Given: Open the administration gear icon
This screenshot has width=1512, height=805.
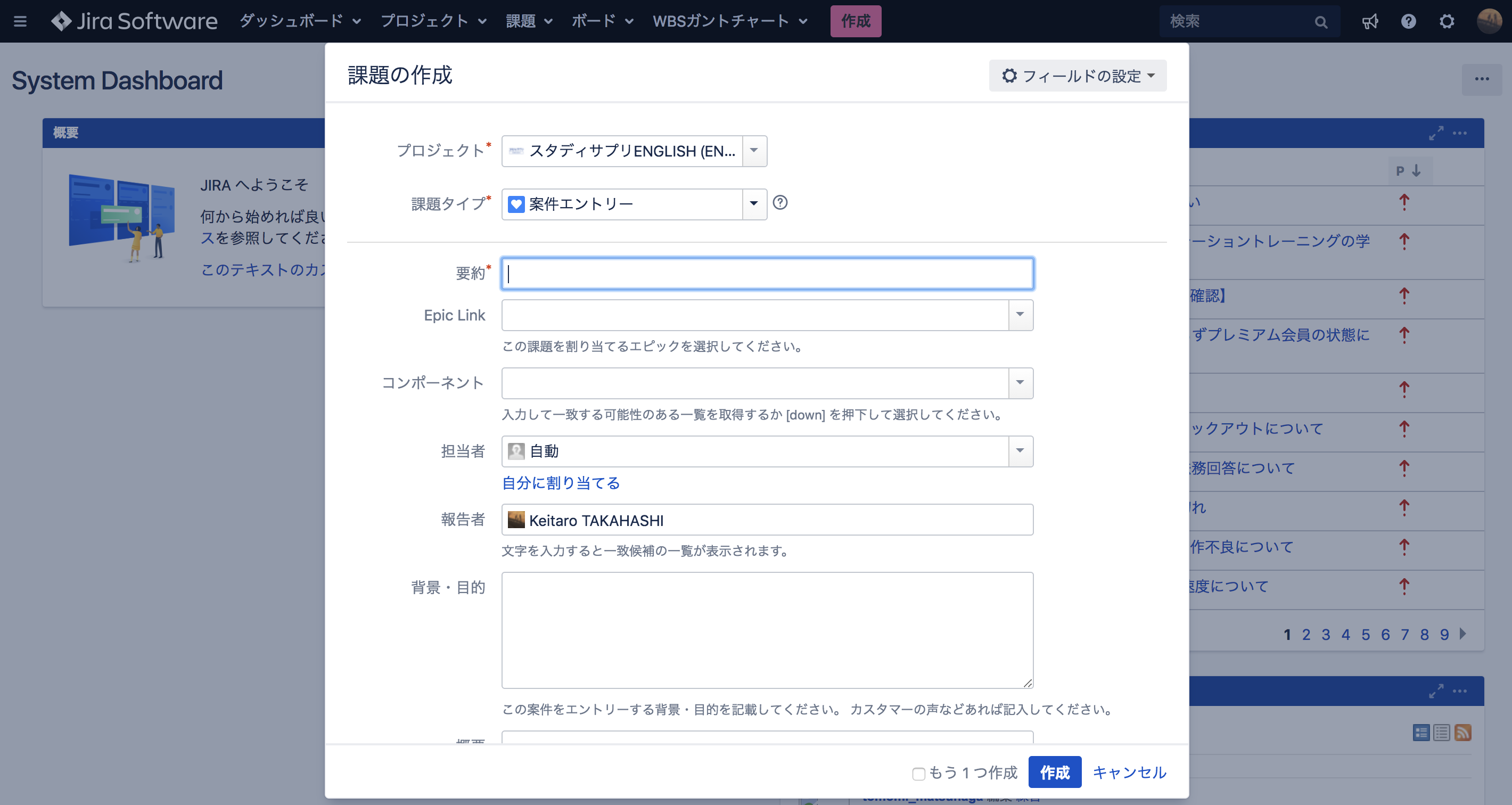Looking at the screenshot, I should coord(1447,22).
